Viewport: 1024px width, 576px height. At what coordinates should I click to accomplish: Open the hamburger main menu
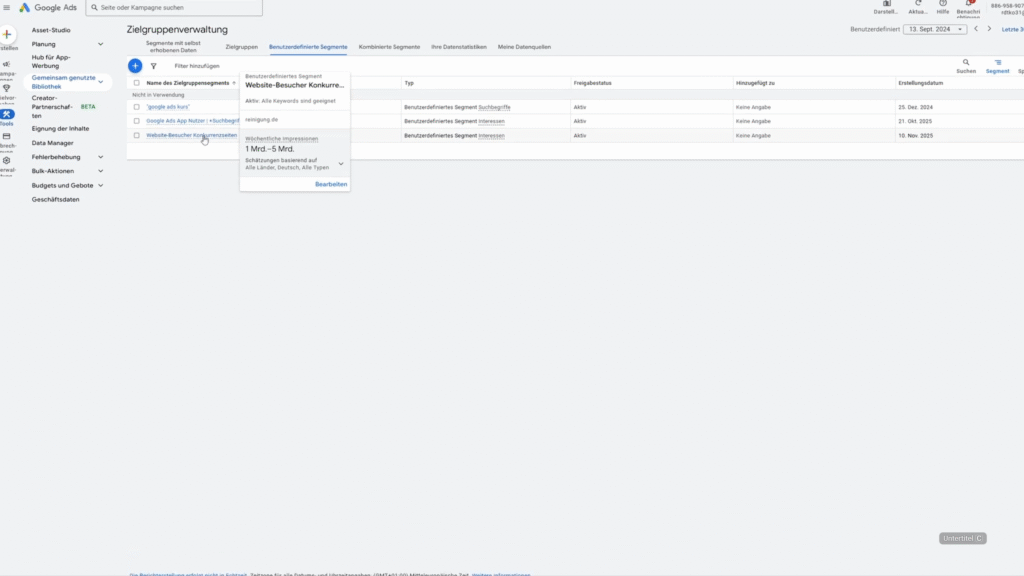tap(7, 8)
